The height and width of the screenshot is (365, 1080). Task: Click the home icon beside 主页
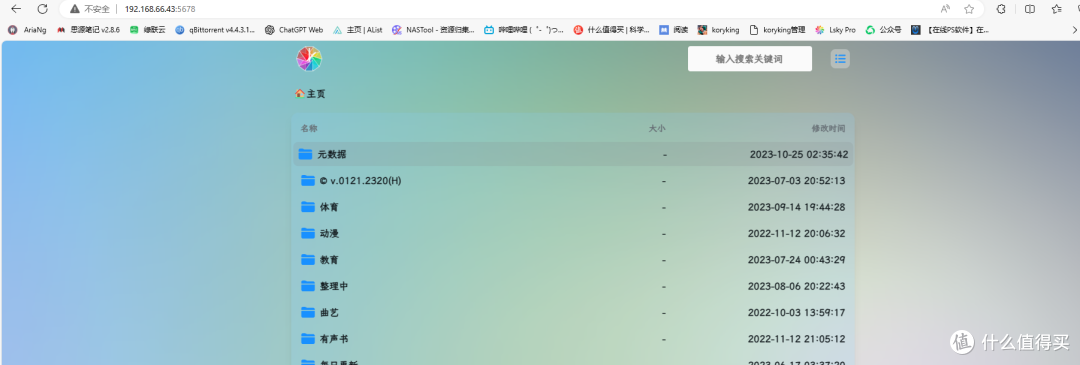pyautogui.click(x=300, y=94)
